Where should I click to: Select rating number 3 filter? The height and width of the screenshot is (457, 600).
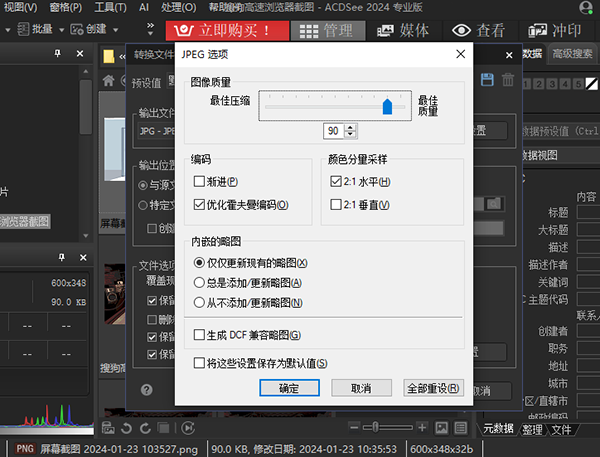point(552,84)
